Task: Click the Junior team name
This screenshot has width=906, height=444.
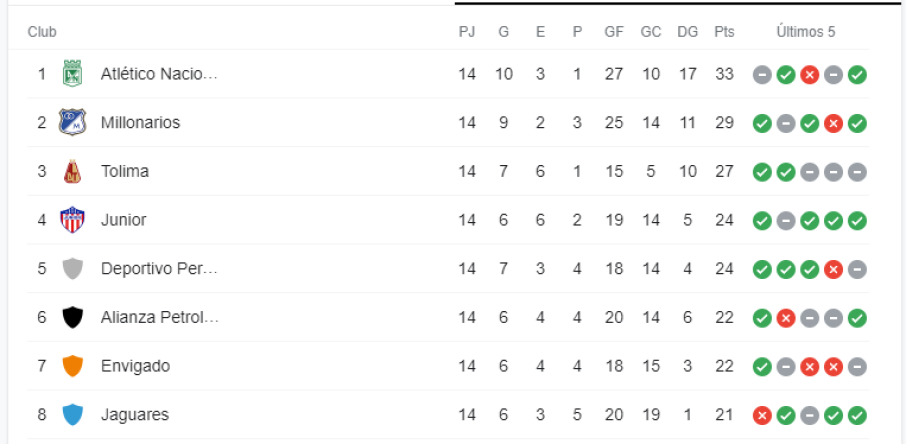Action: pos(124,220)
